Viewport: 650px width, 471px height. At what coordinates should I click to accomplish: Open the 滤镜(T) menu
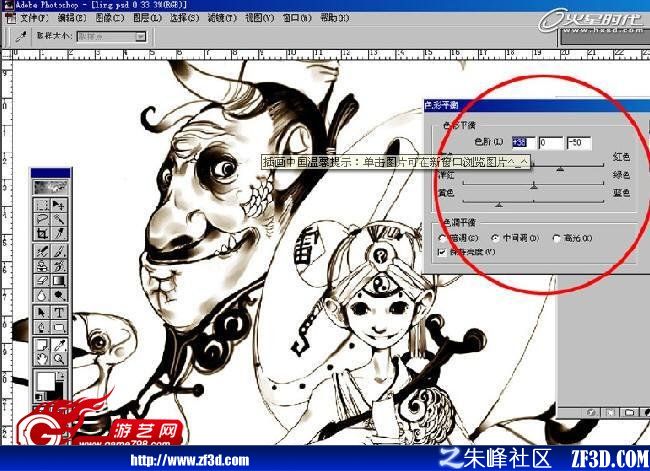click(222, 18)
